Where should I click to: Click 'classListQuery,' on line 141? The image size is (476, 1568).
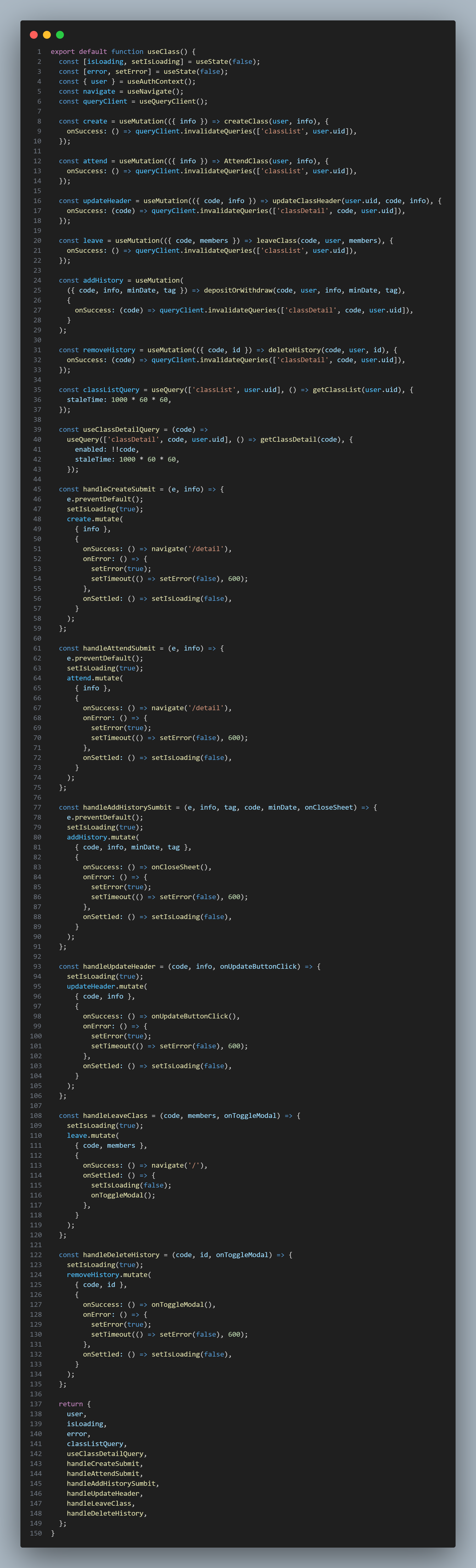pyautogui.click(x=97, y=1444)
